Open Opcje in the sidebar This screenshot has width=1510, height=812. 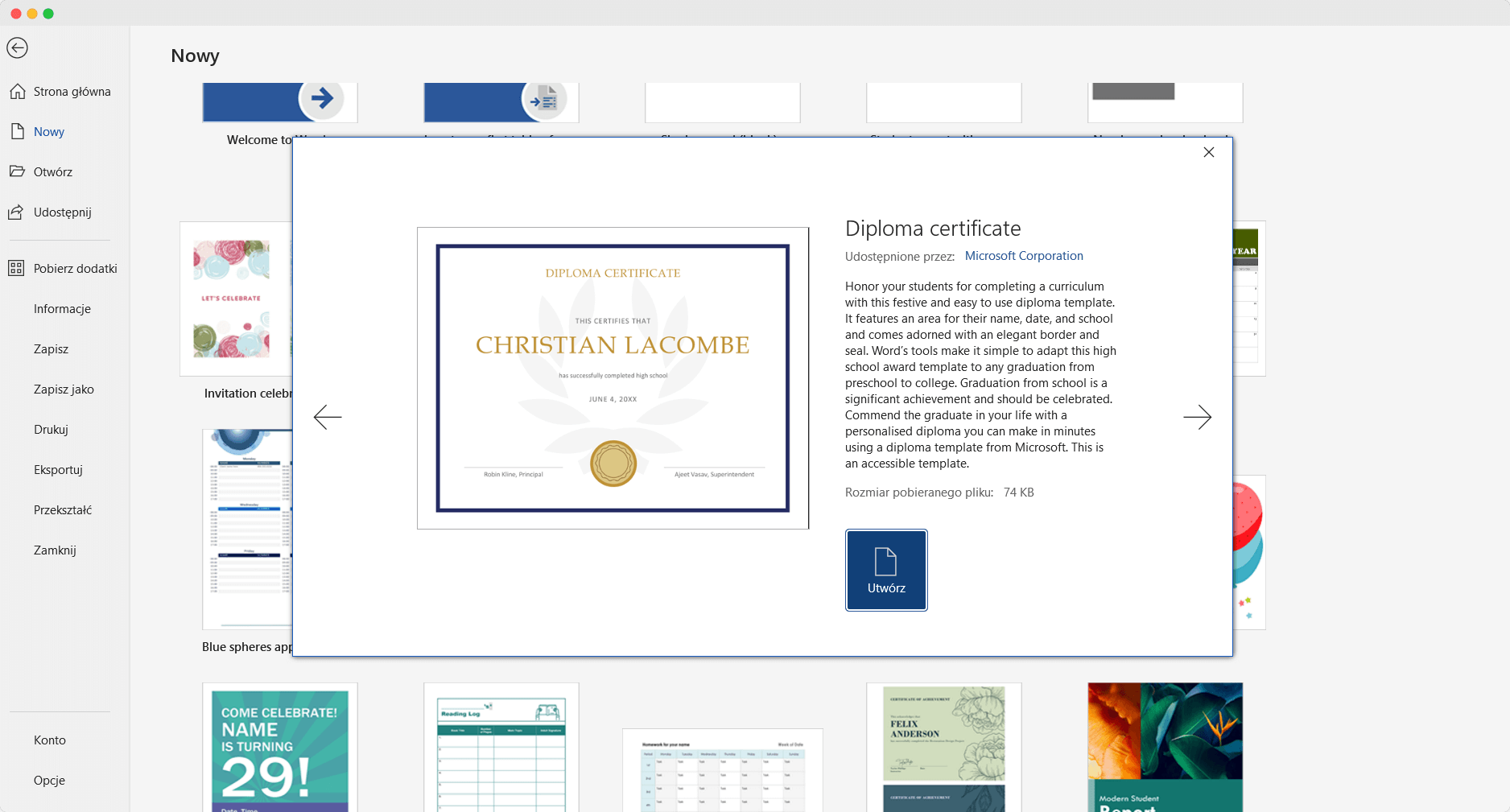[49, 781]
